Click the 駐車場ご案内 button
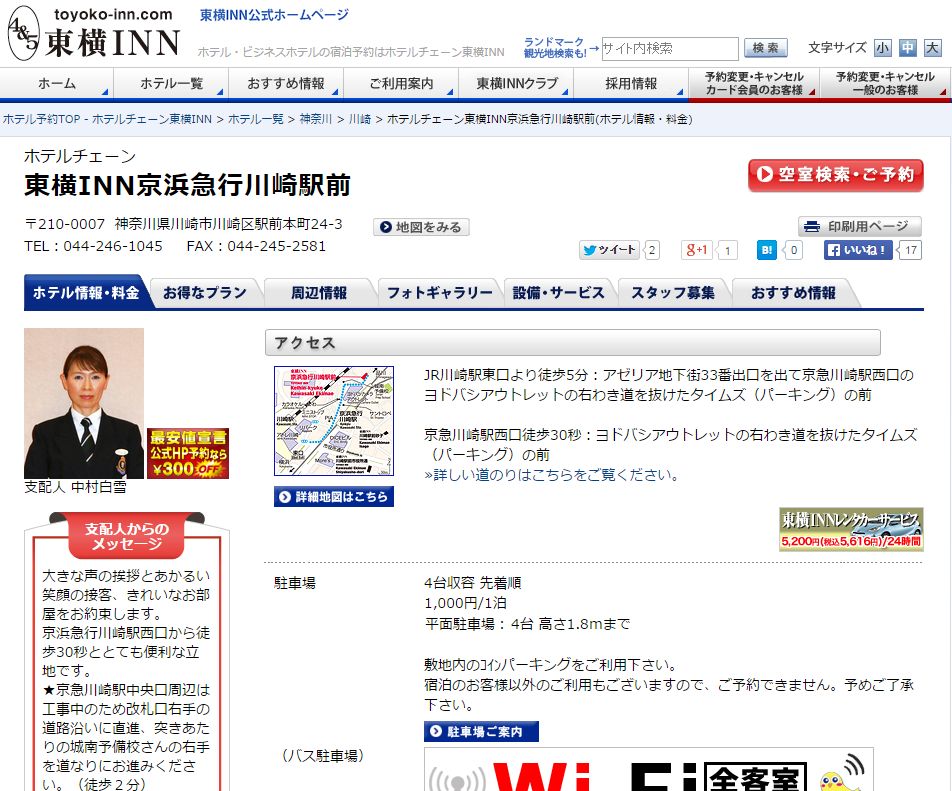The width and height of the screenshot is (952, 791). 481,732
